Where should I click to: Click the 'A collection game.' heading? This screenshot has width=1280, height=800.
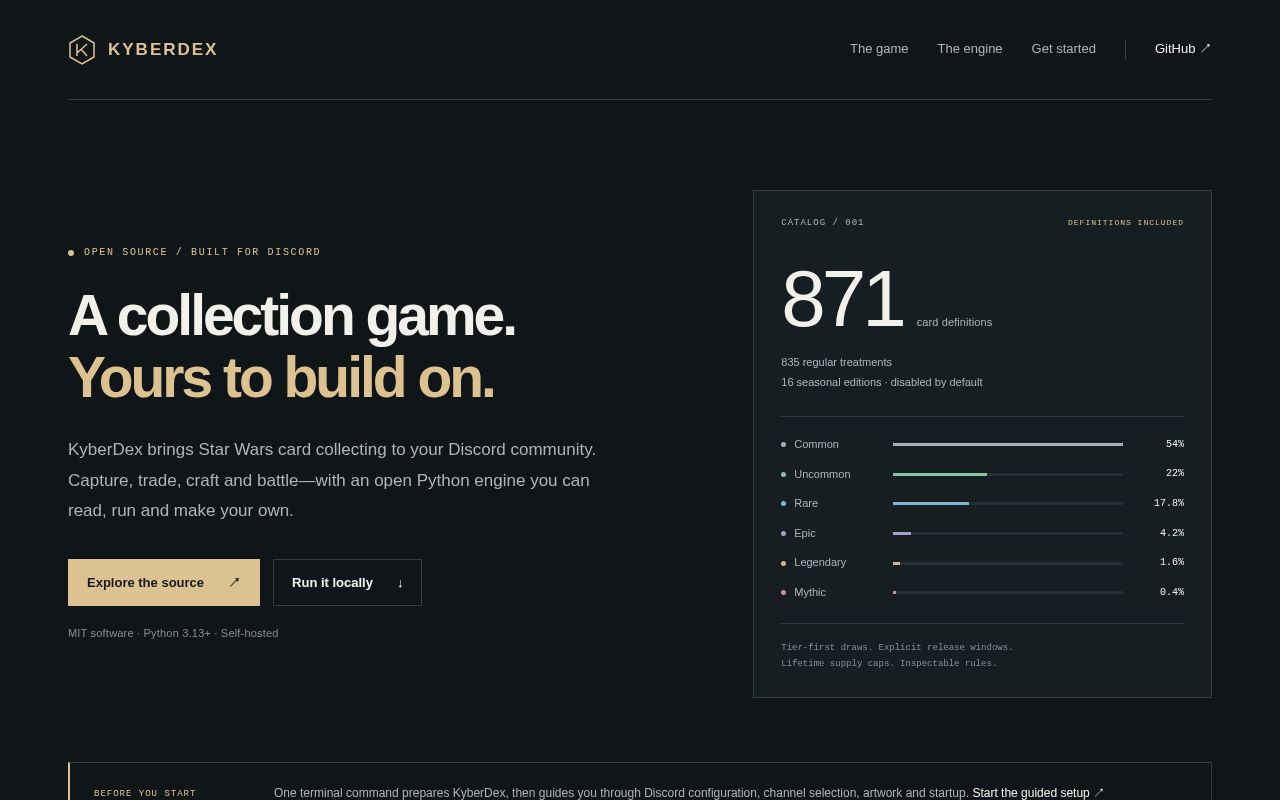click(x=292, y=315)
